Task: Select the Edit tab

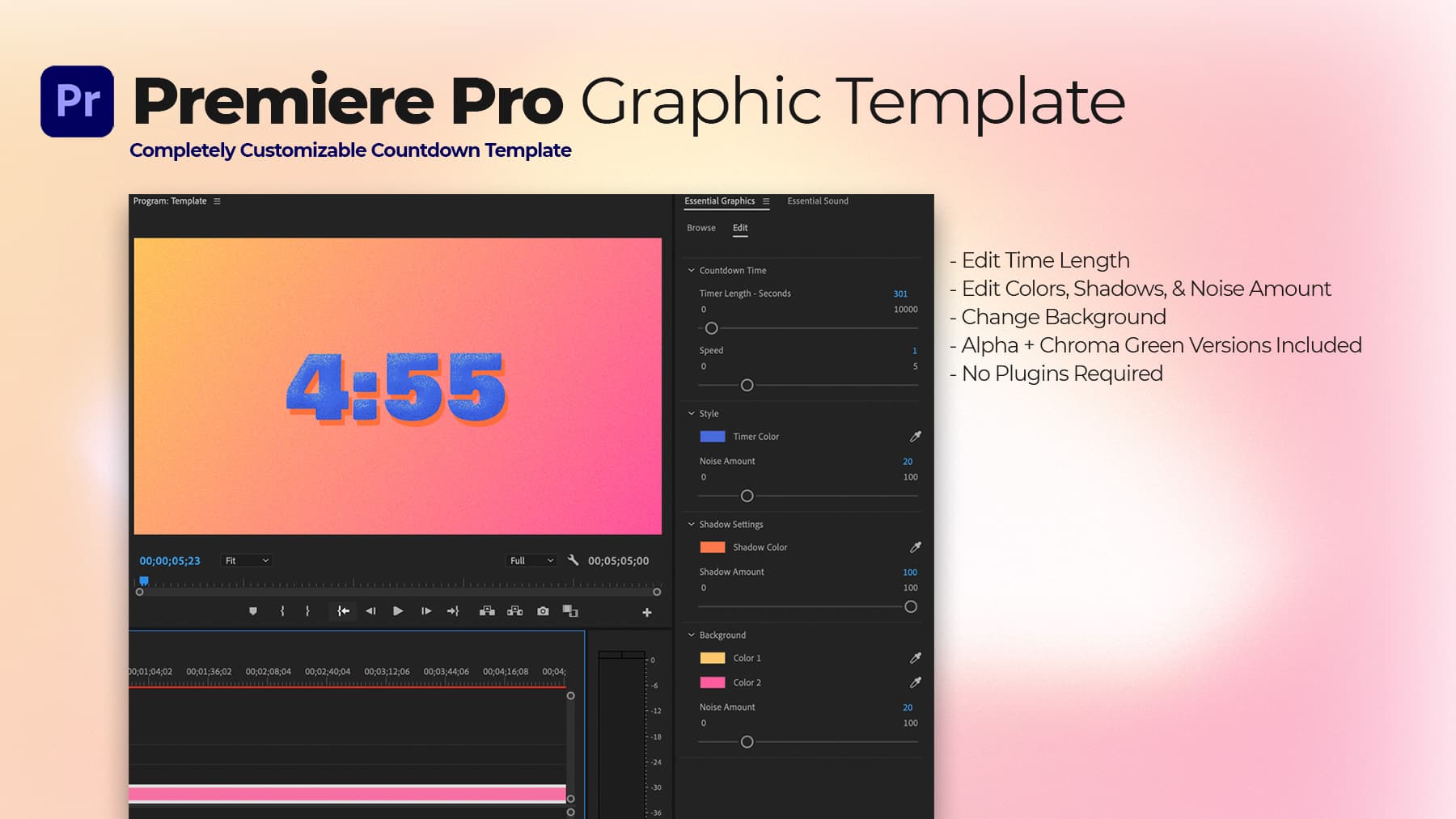Action: click(x=740, y=228)
